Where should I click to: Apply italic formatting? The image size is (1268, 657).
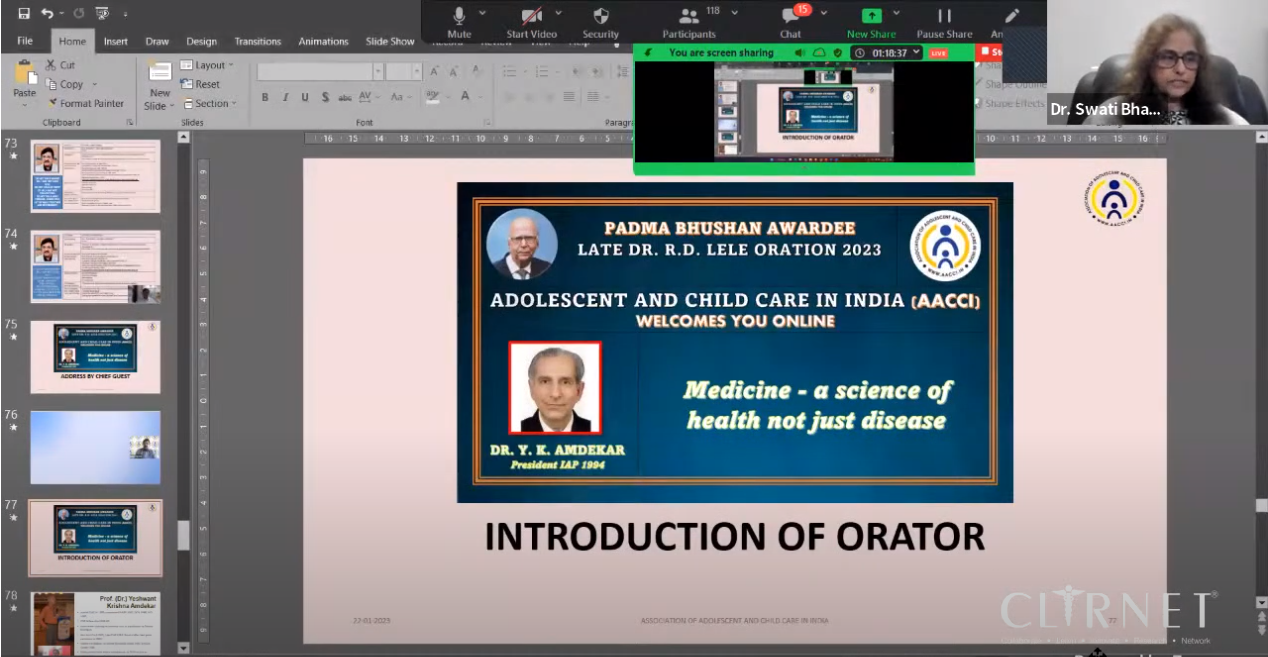pos(286,97)
